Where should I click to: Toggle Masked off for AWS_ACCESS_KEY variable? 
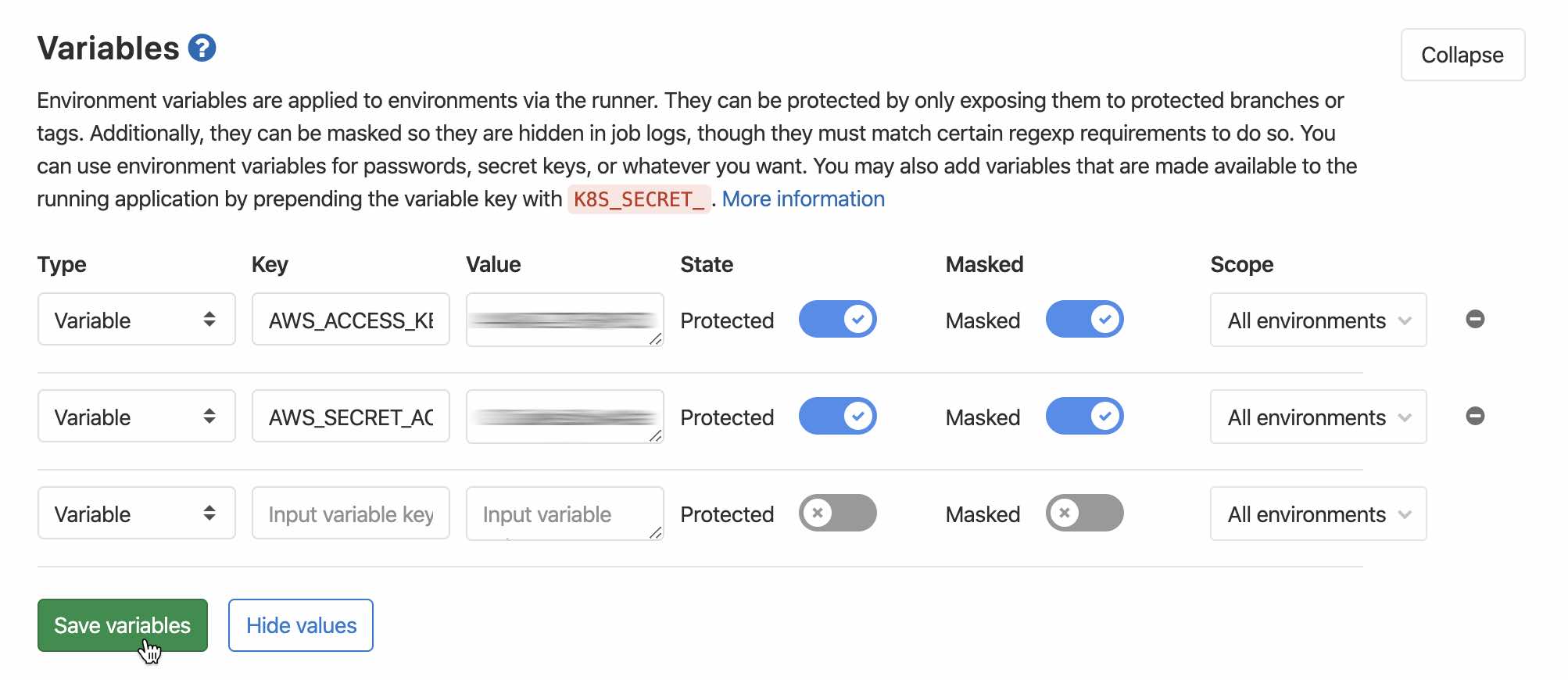click(1084, 319)
